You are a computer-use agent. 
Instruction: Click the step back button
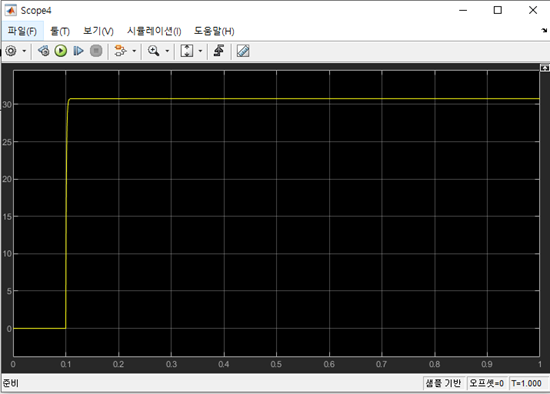pyautogui.click(x=43, y=51)
